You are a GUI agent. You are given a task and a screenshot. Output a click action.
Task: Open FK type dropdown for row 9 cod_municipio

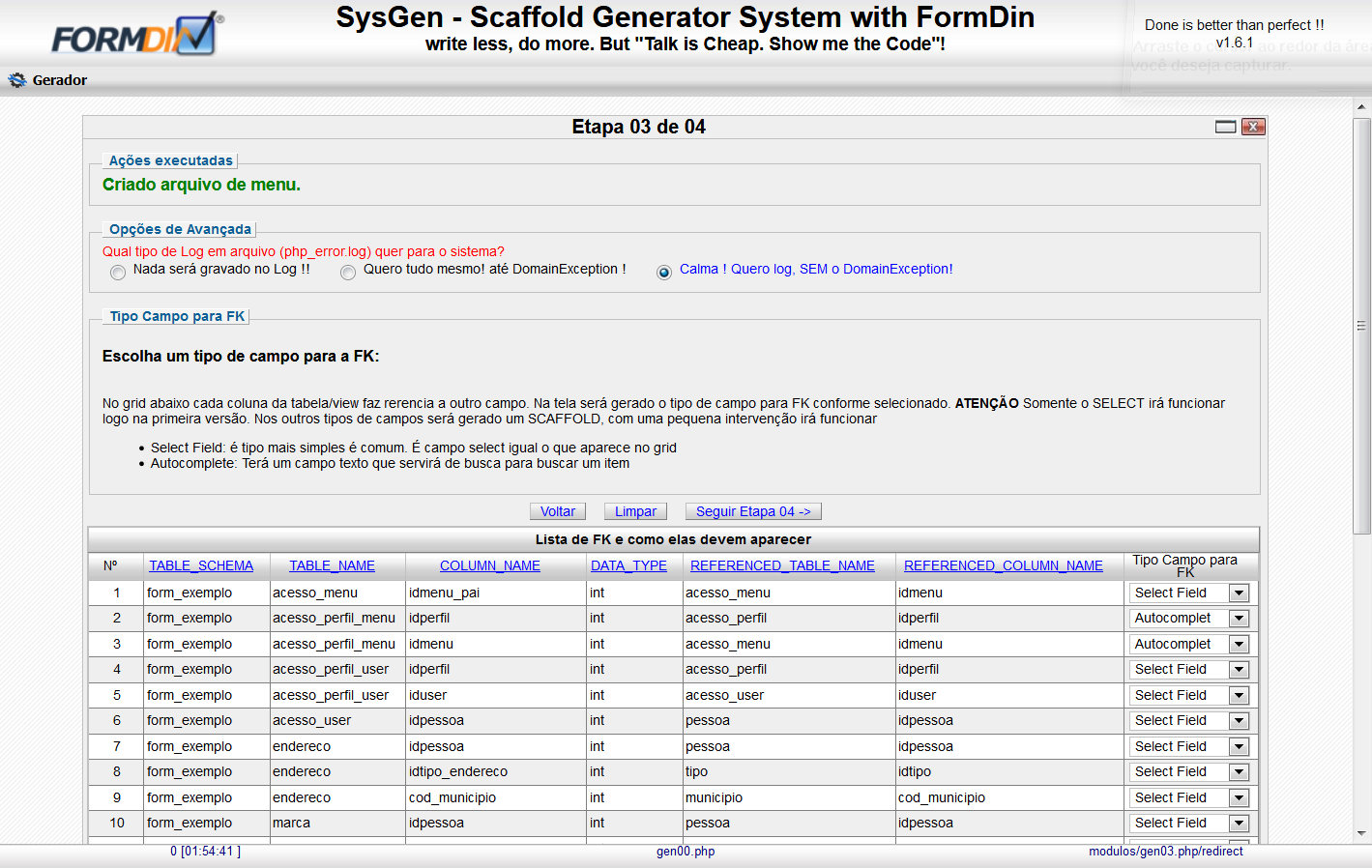(1189, 797)
